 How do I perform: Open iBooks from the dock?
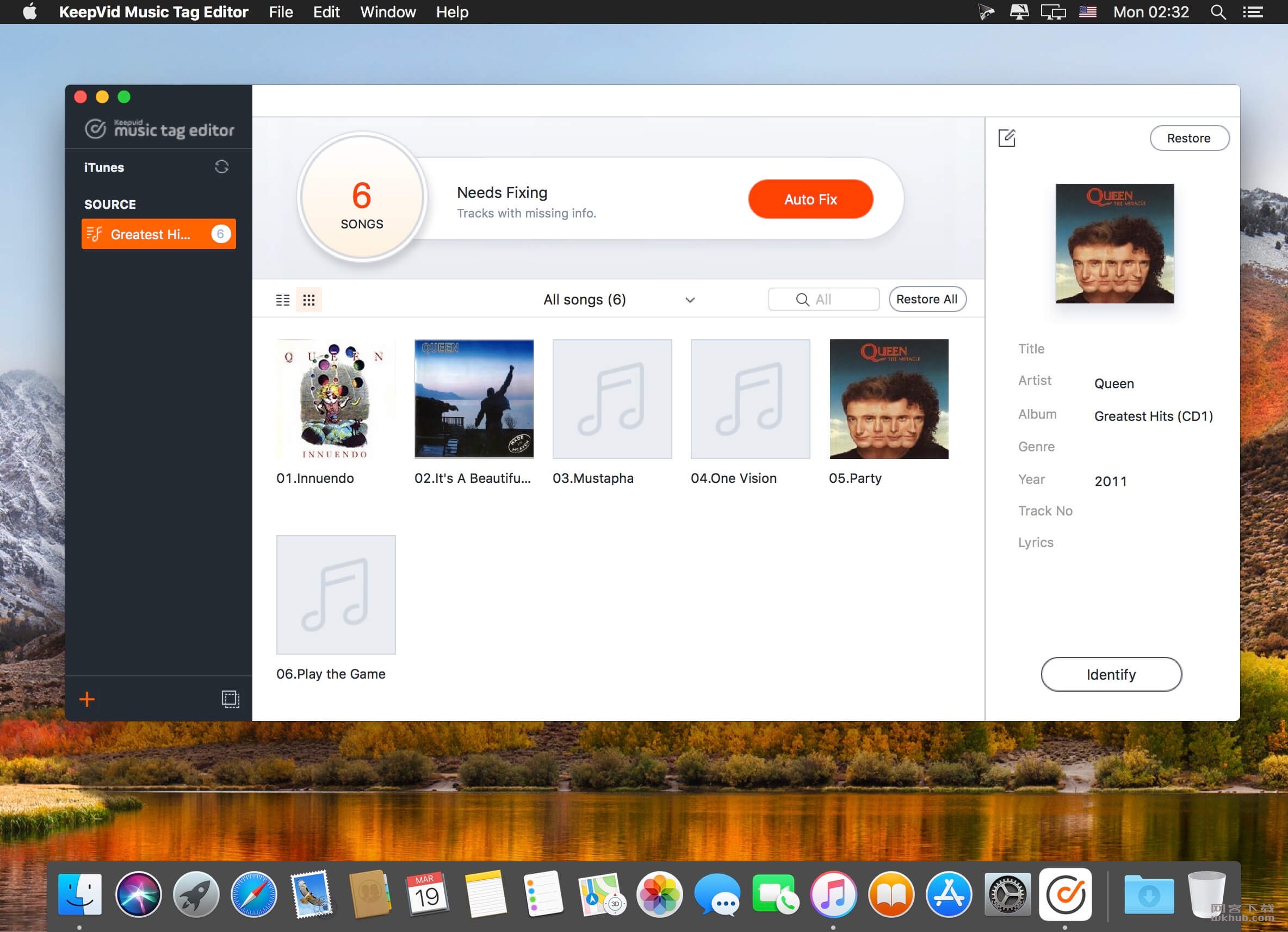pyautogui.click(x=891, y=894)
